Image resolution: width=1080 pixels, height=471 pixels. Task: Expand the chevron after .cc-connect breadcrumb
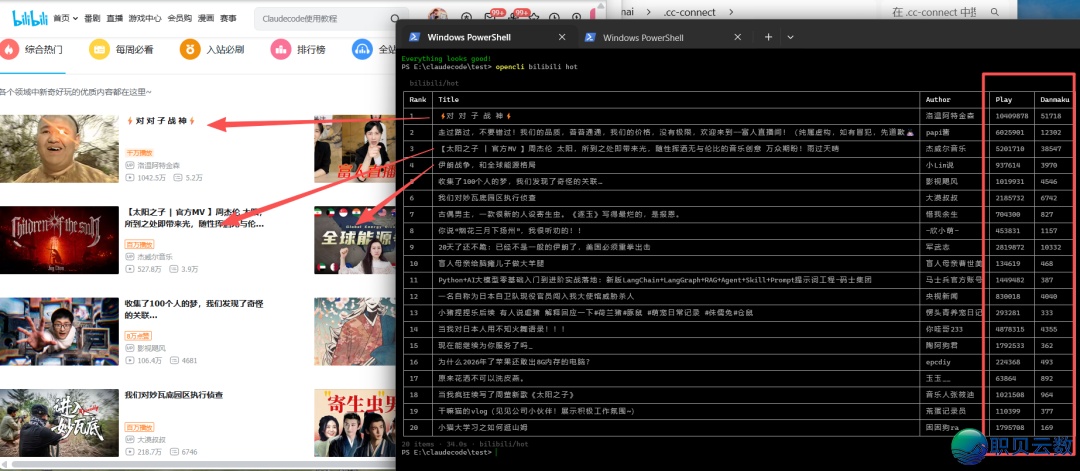731,12
